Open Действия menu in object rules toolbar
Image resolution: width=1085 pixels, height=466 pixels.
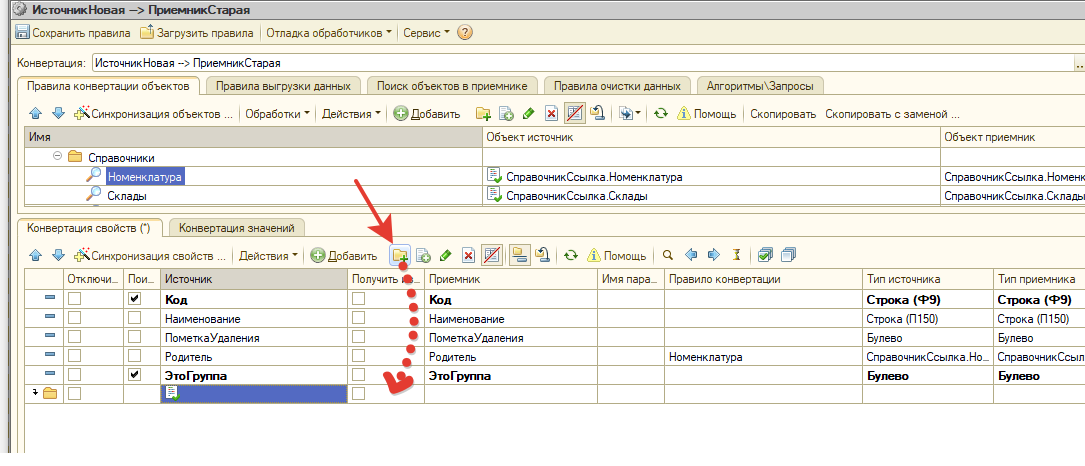coord(351,114)
